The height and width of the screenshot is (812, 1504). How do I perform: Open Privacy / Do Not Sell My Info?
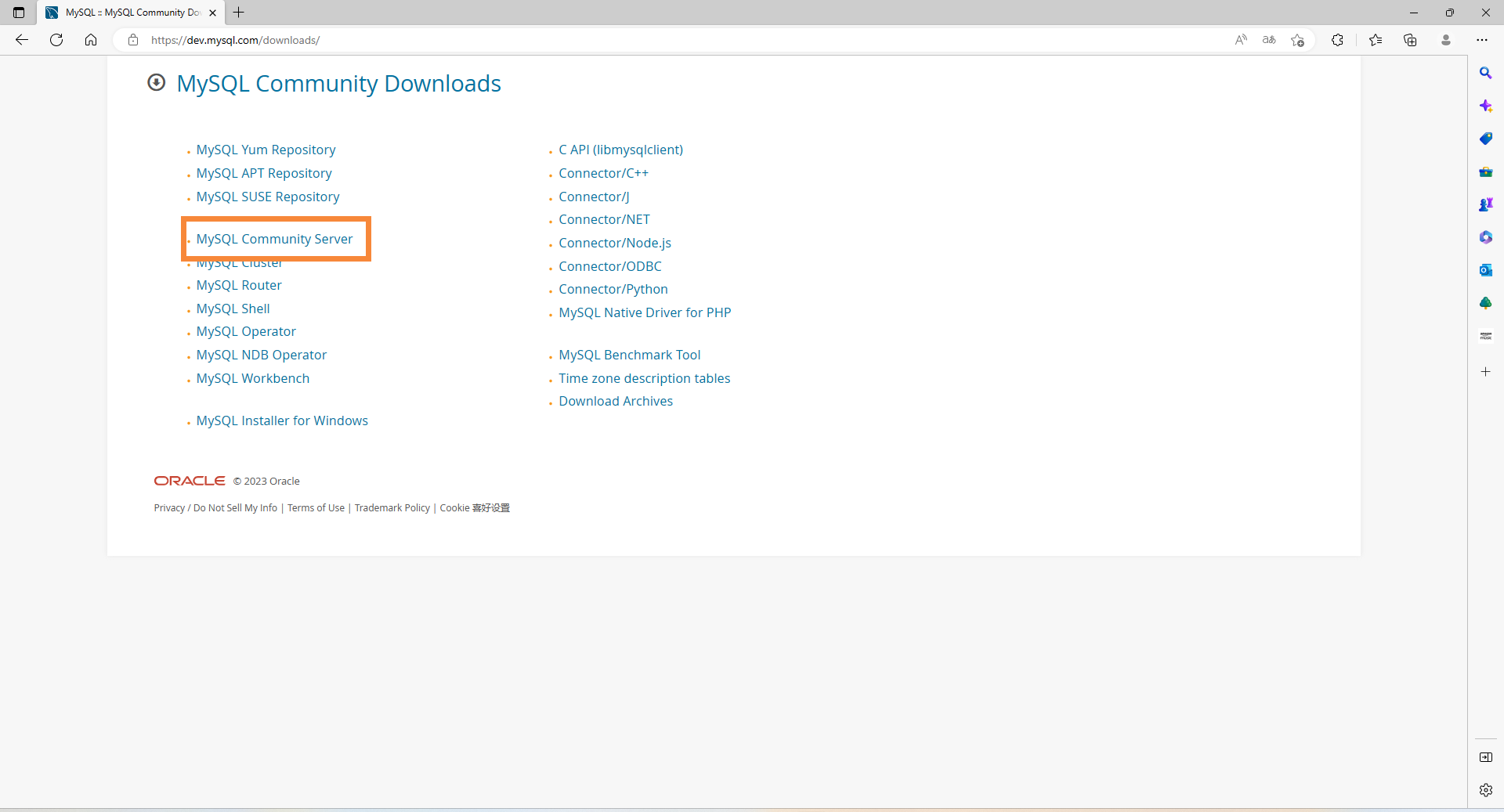pos(215,508)
